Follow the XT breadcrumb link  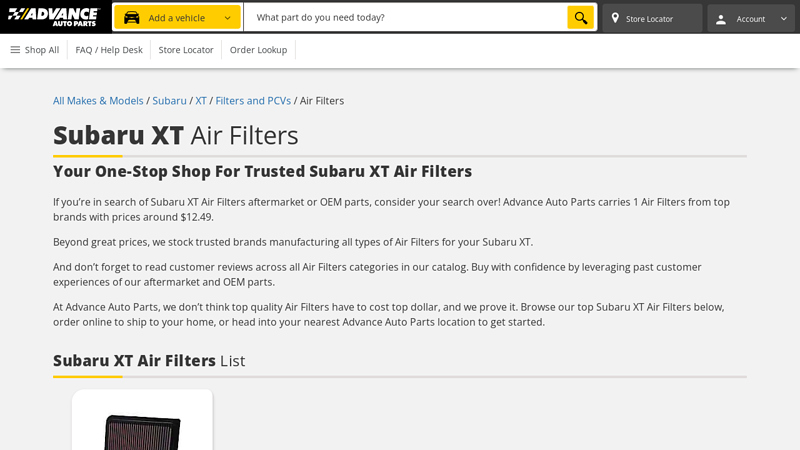pyautogui.click(x=201, y=101)
